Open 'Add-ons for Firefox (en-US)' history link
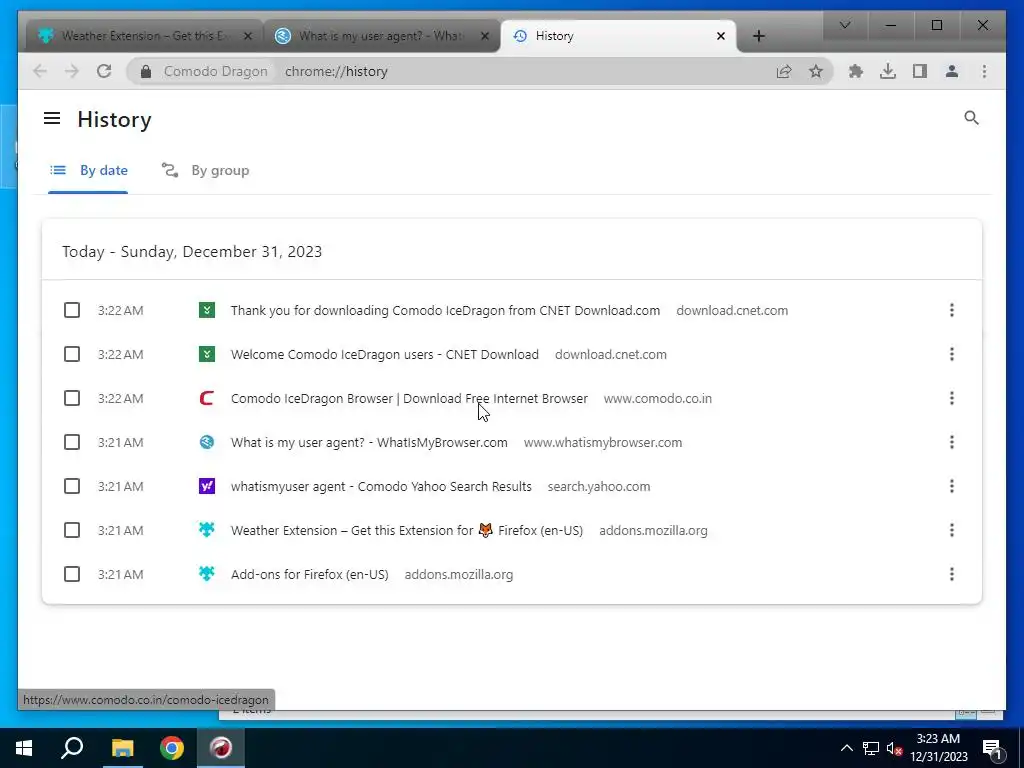Screen dimensions: 1024x768 point(310,575)
